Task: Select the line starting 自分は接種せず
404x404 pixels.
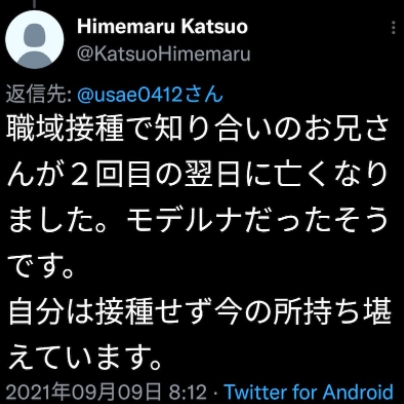Action: click(x=199, y=312)
